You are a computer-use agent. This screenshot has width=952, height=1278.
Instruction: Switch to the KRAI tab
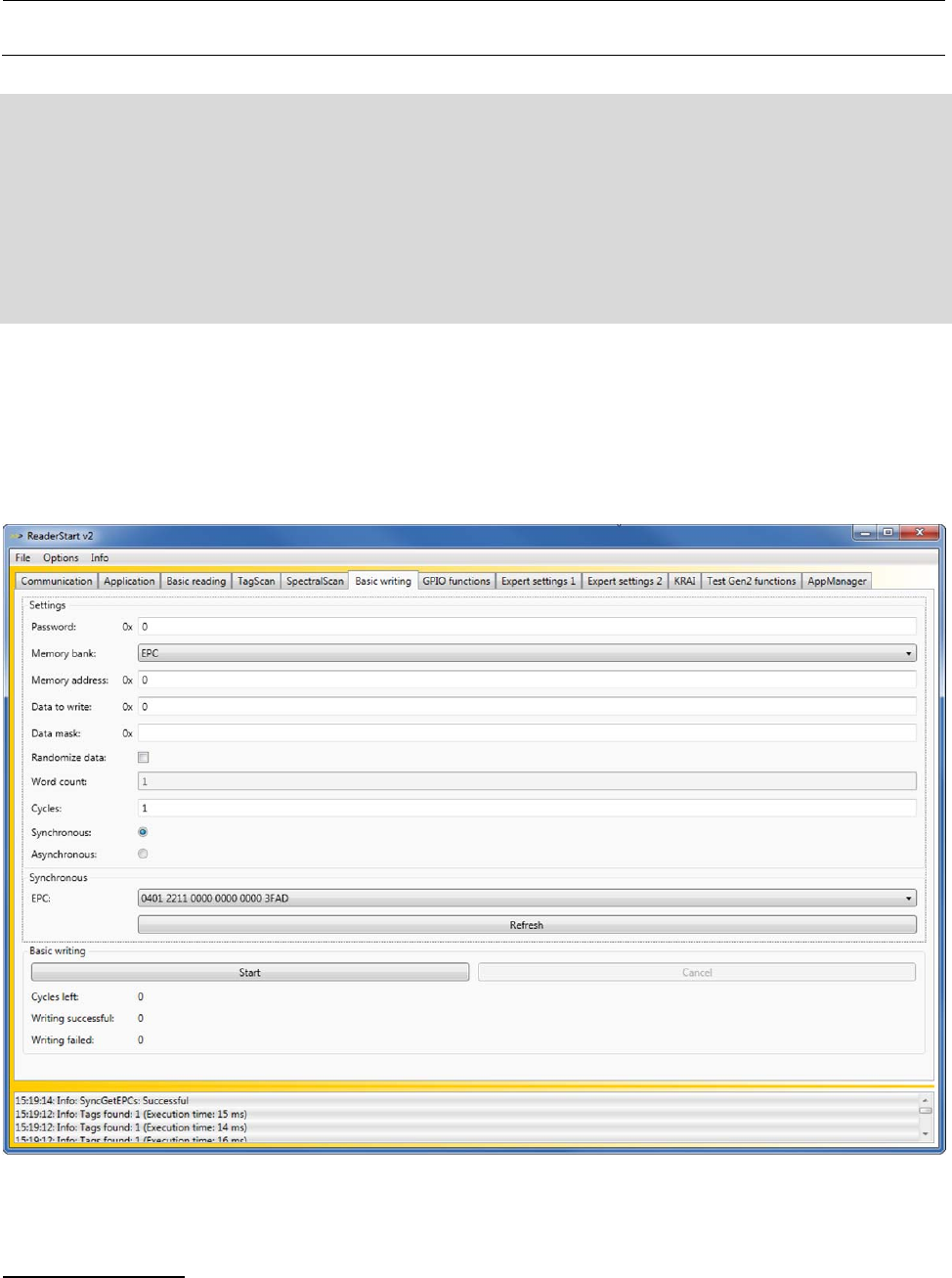(x=684, y=581)
